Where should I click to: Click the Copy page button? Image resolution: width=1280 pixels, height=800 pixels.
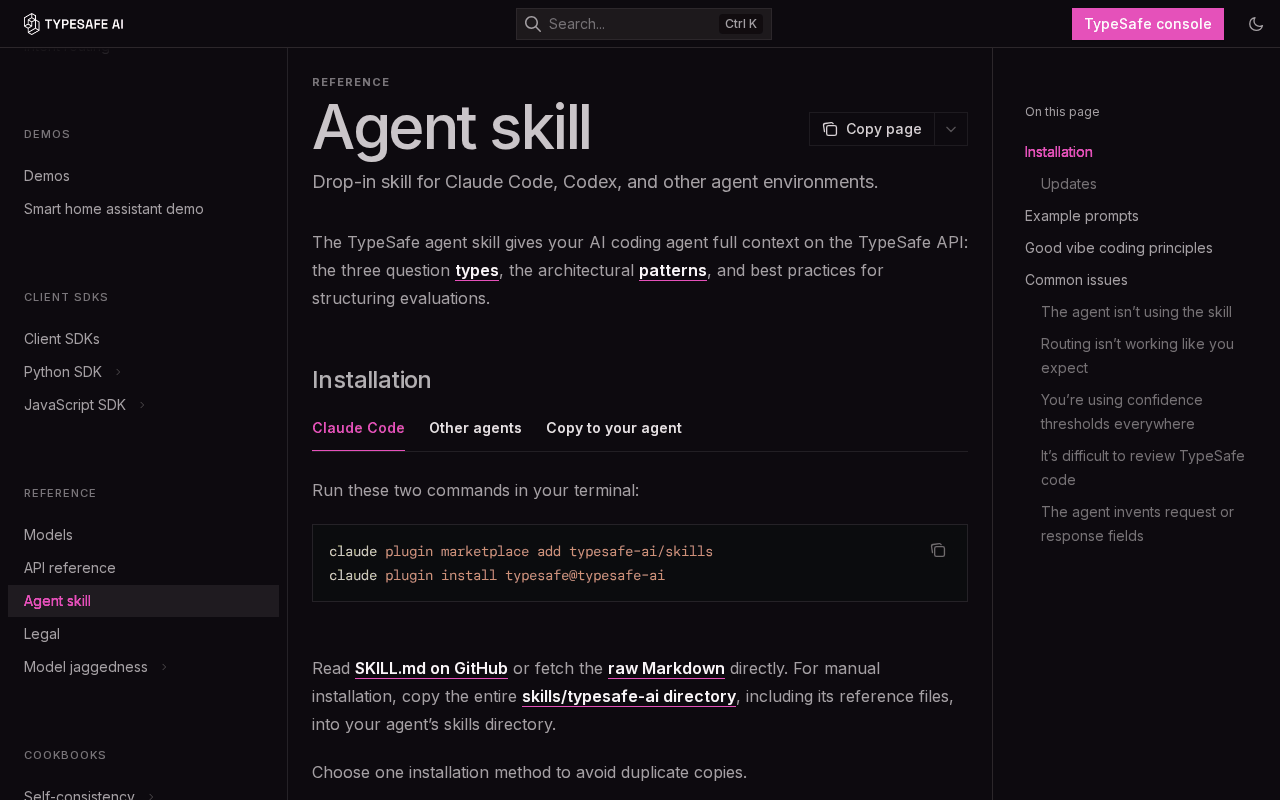click(872, 129)
